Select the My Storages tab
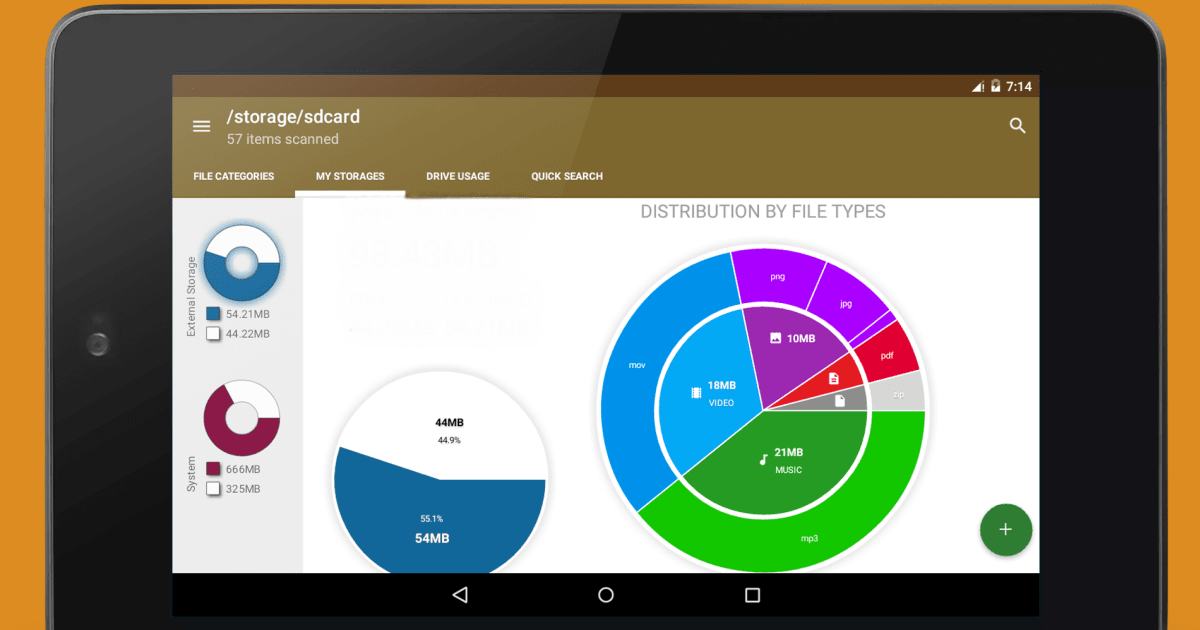The image size is (1200, 630). tap(350, 176)
